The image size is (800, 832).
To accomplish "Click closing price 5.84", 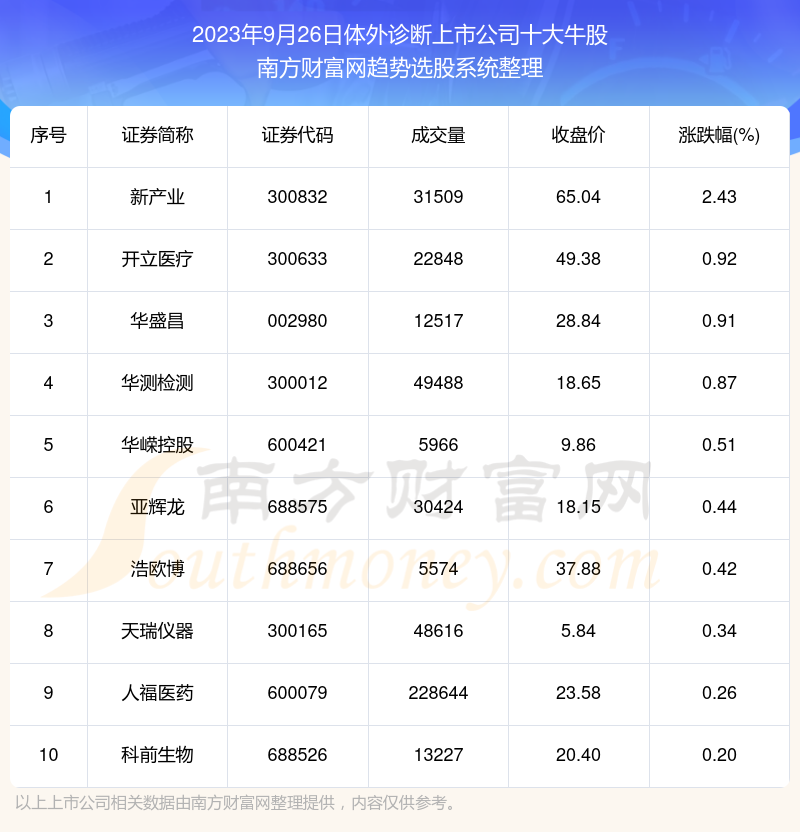I will (x=578, y=631).
